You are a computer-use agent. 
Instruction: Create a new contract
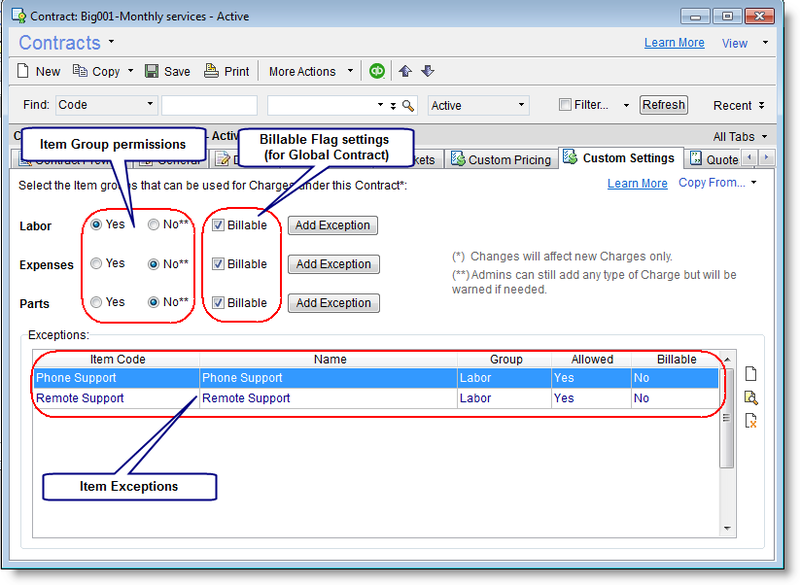[x=37, y=71]
